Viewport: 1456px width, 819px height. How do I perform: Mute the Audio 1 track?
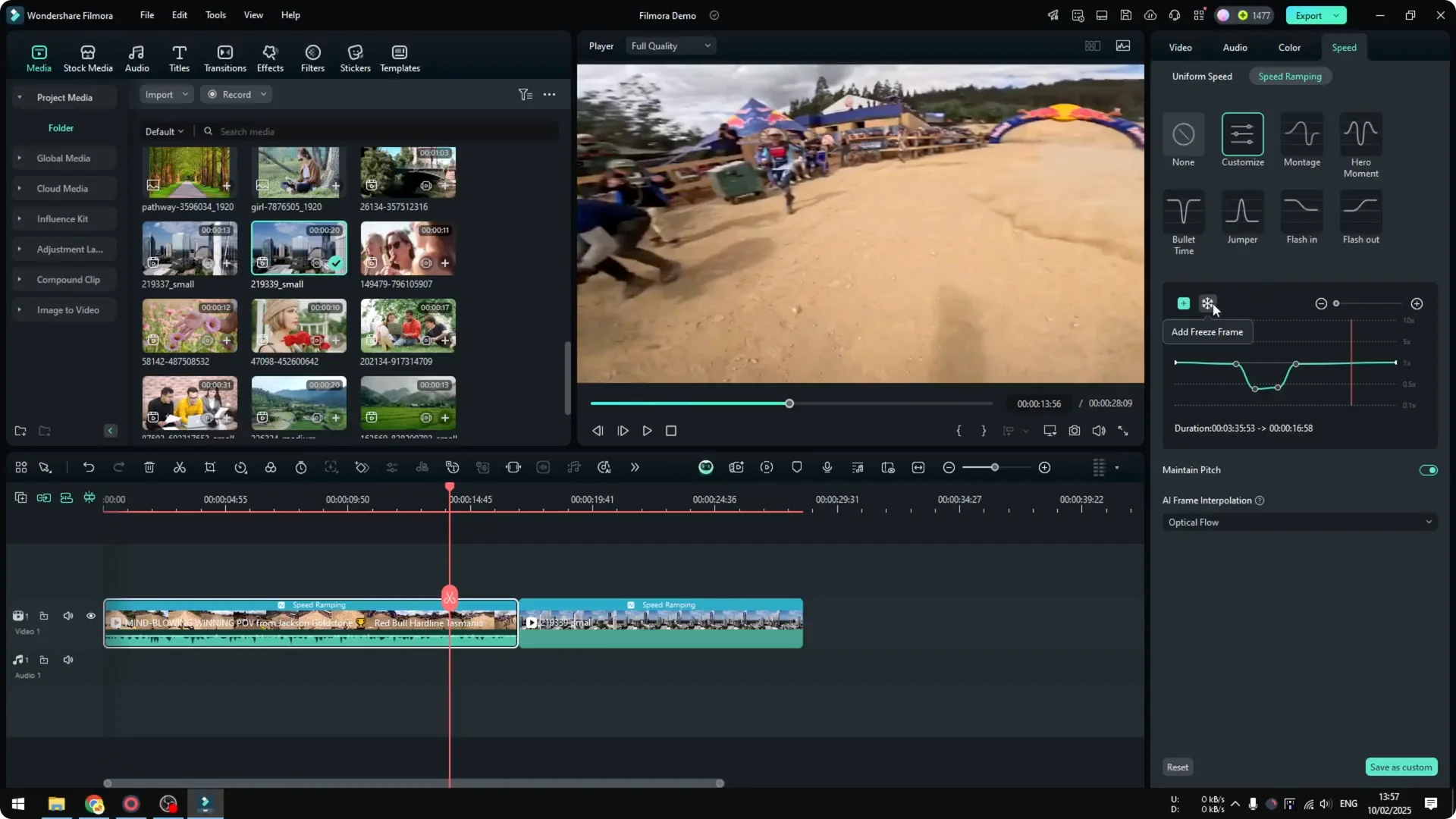click(67, 659)
